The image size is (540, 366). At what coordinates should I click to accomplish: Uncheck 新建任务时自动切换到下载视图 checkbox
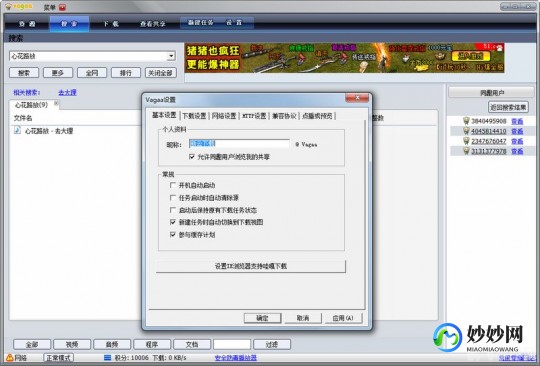click(173, 222)
